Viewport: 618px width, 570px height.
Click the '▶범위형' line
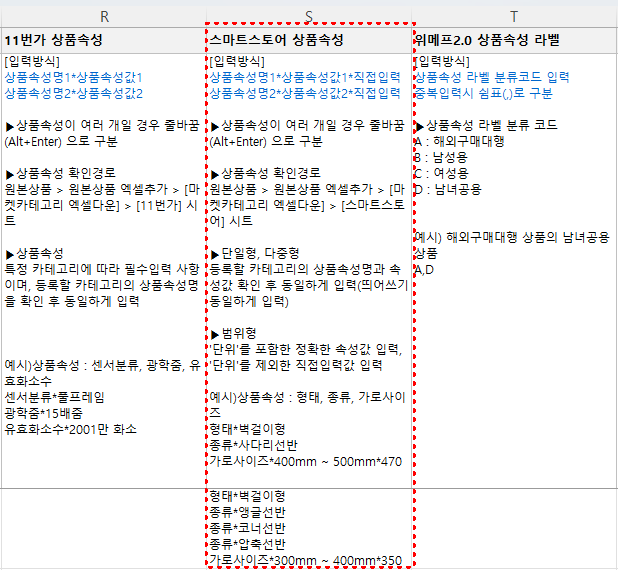pos(233,334)
